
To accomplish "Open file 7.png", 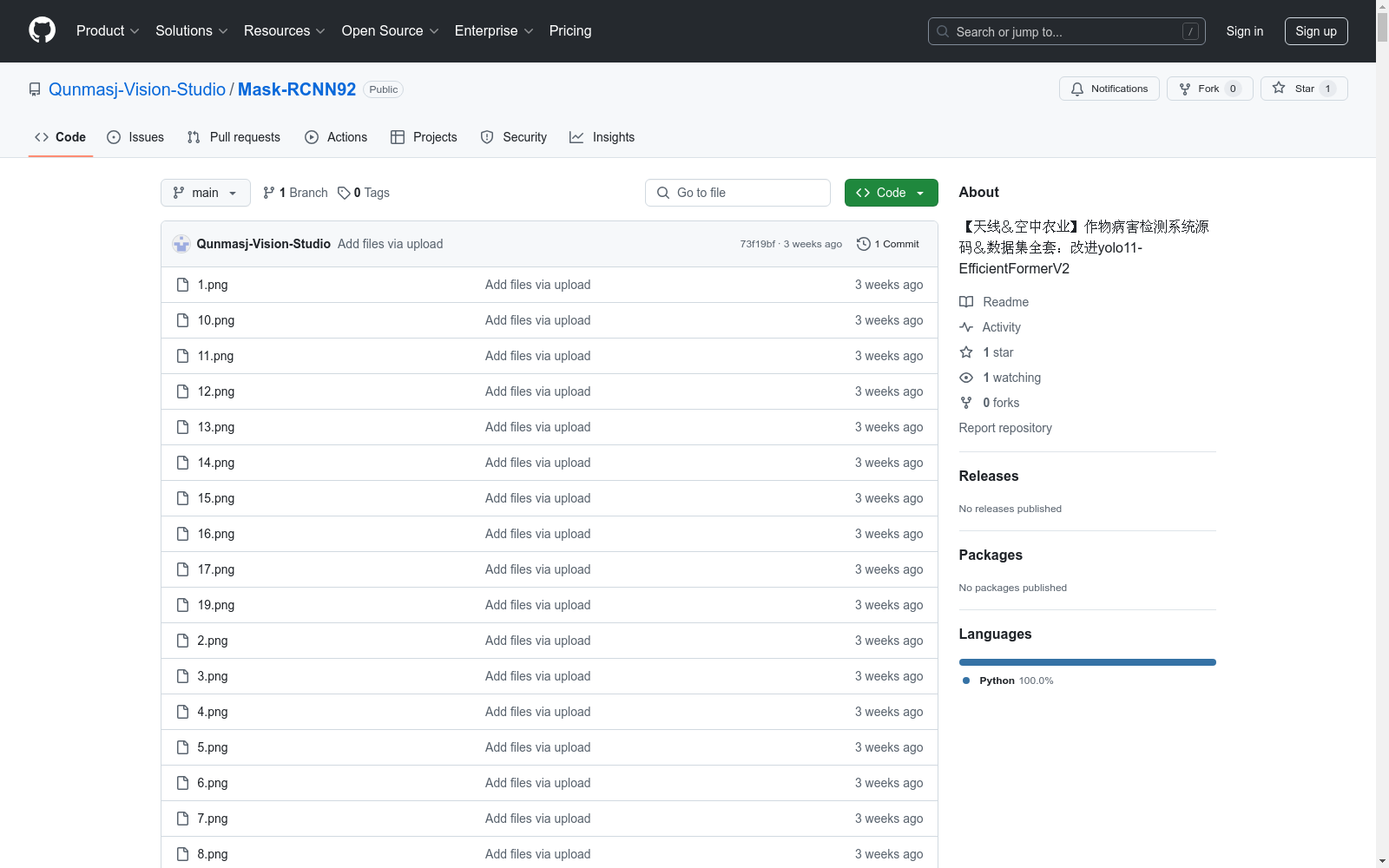I will click(x=213, y=819).
